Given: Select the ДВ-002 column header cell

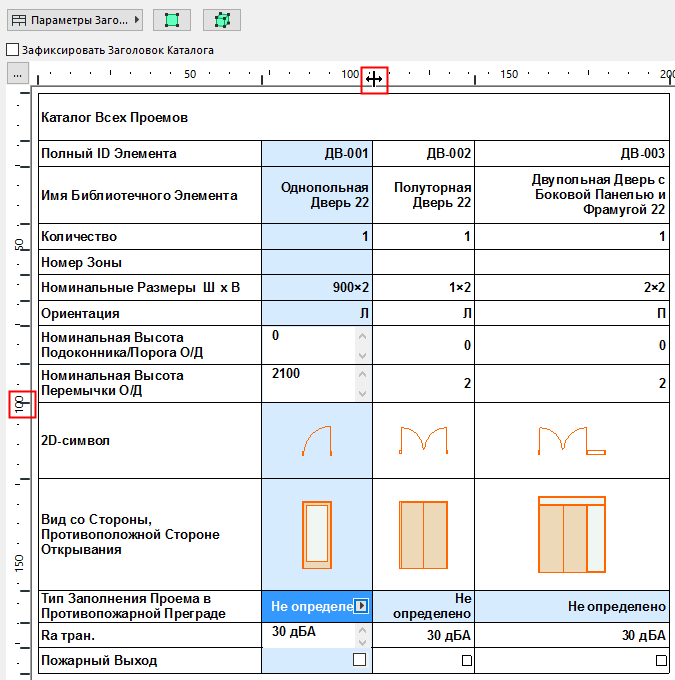Looking at the screenshot, I should (423, 153).
